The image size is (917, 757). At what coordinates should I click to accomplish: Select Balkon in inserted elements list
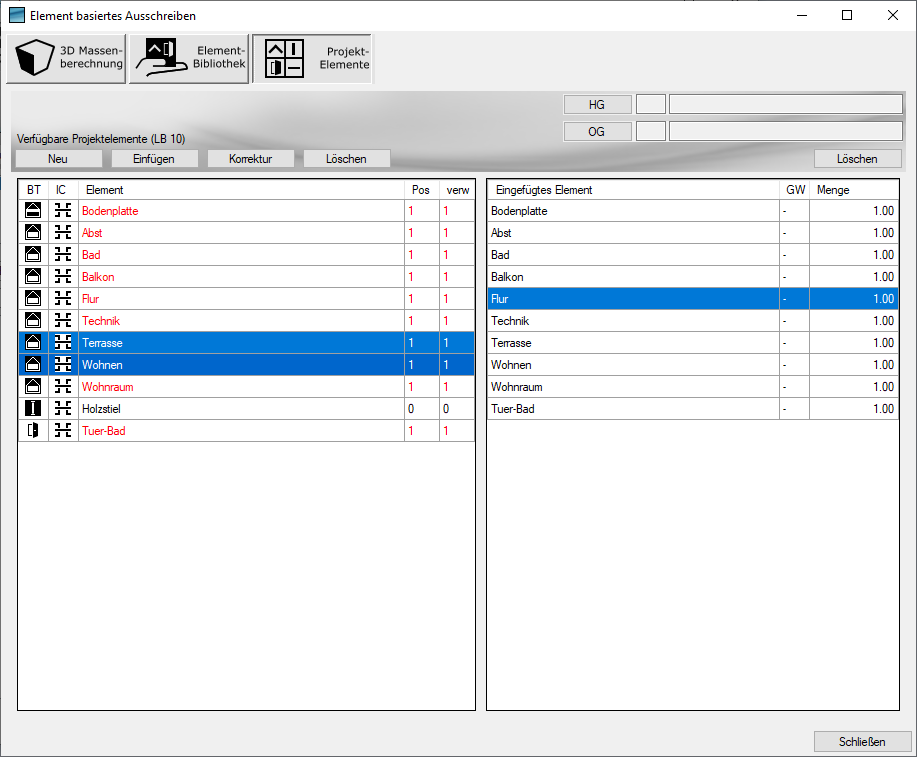[x=693, y=276]
